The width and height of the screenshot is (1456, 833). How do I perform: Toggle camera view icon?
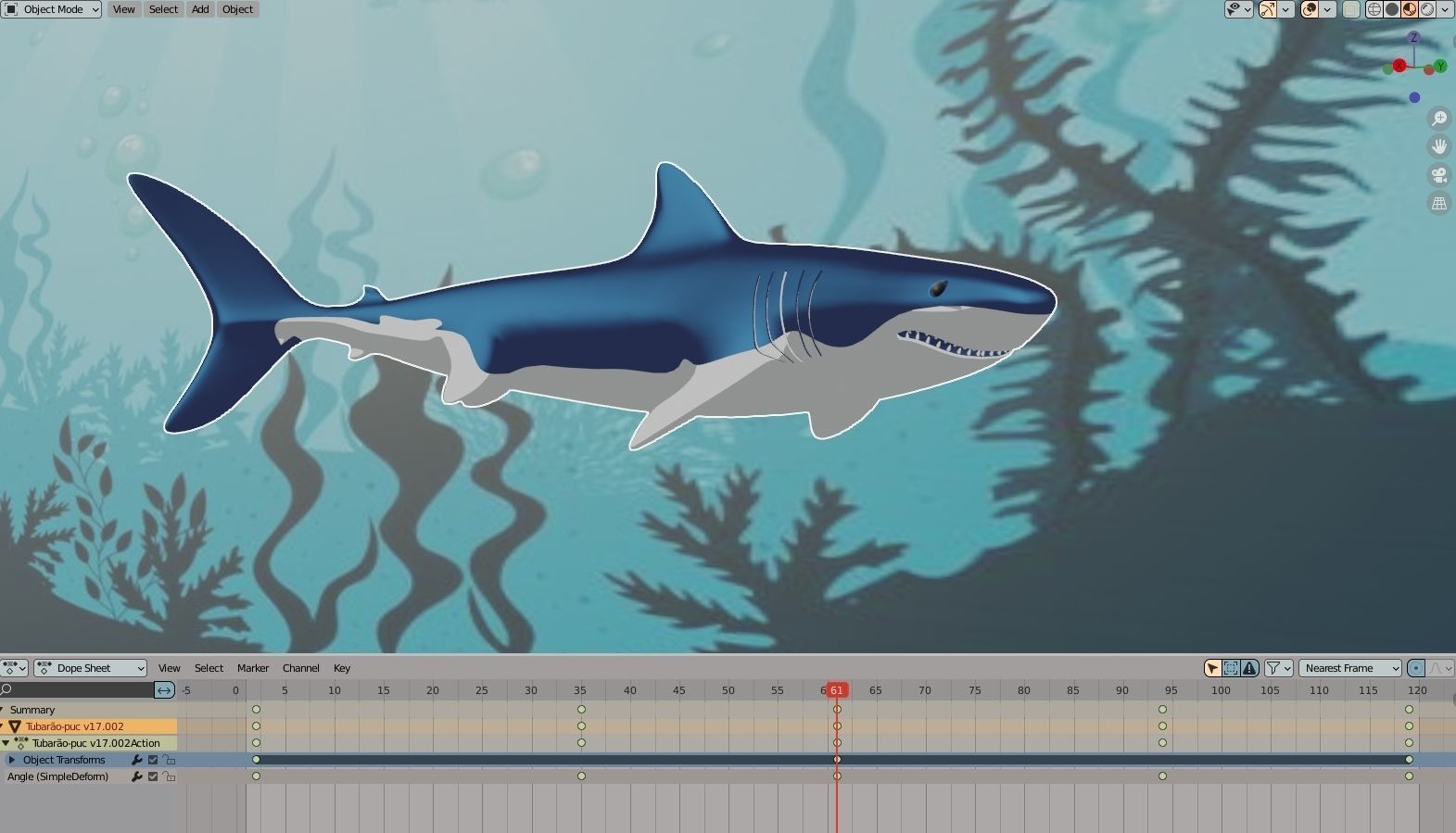1439,175
